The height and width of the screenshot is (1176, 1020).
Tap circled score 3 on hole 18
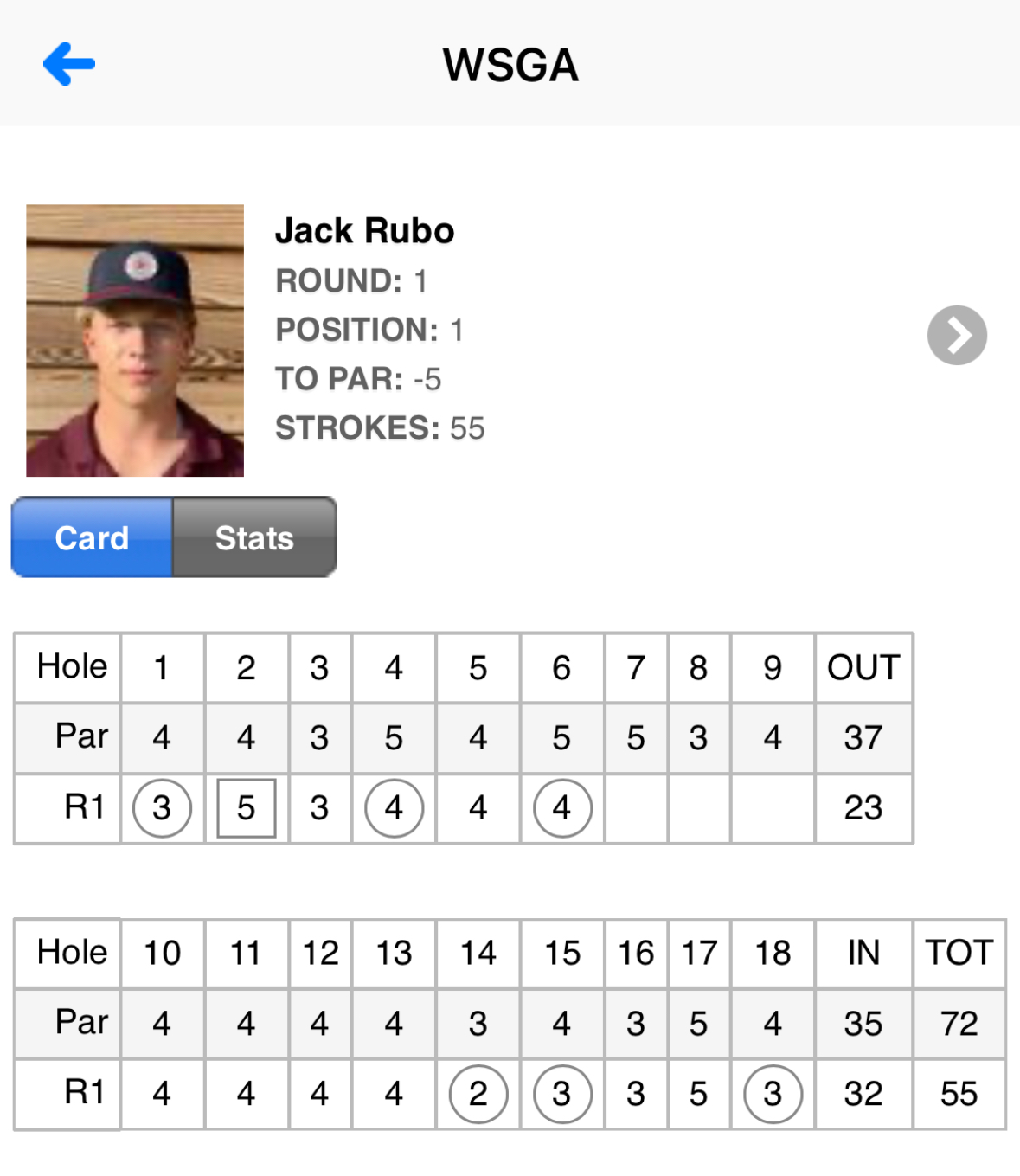click(x=773, y=1094)
